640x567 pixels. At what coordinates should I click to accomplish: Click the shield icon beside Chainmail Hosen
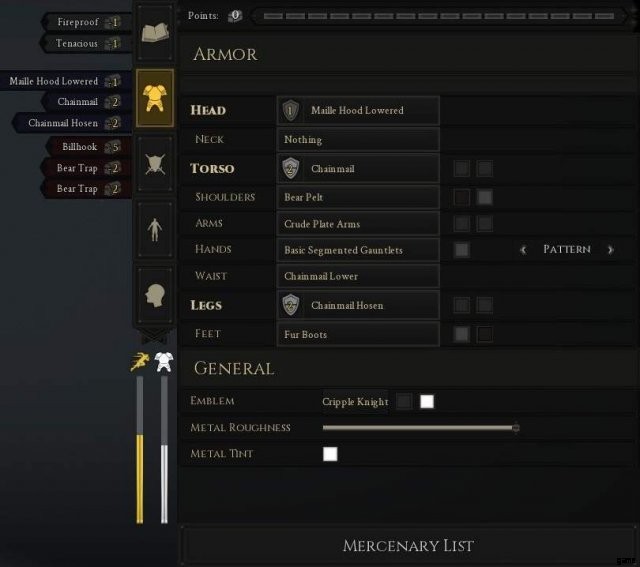click(290, 305)
